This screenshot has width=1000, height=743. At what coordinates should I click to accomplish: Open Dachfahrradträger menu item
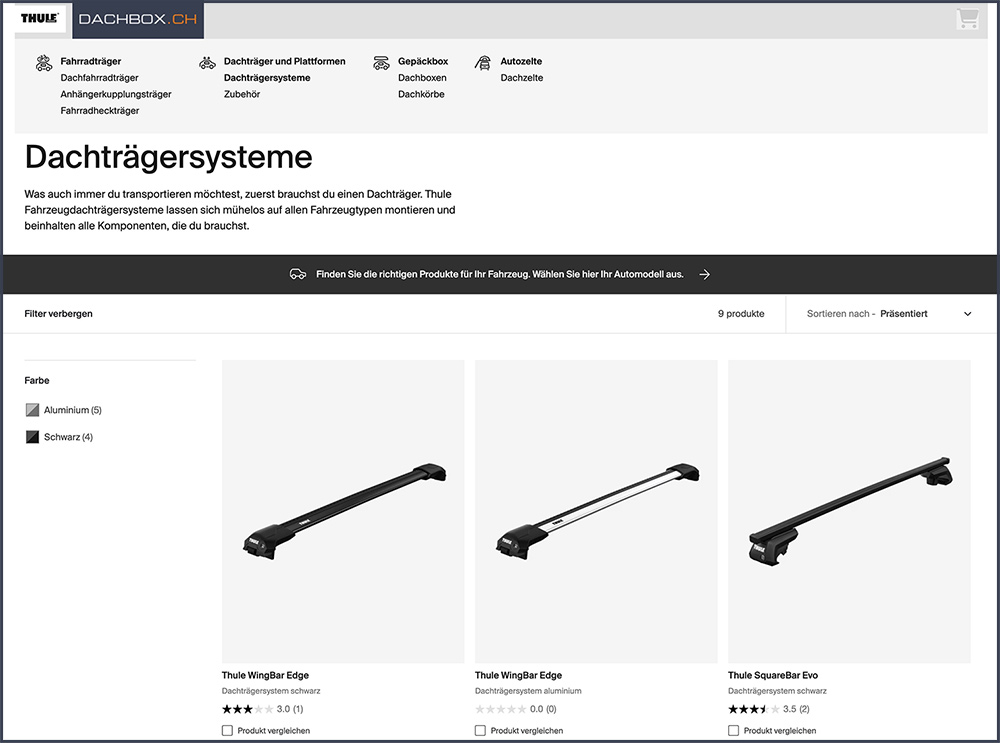click(99, 78)
